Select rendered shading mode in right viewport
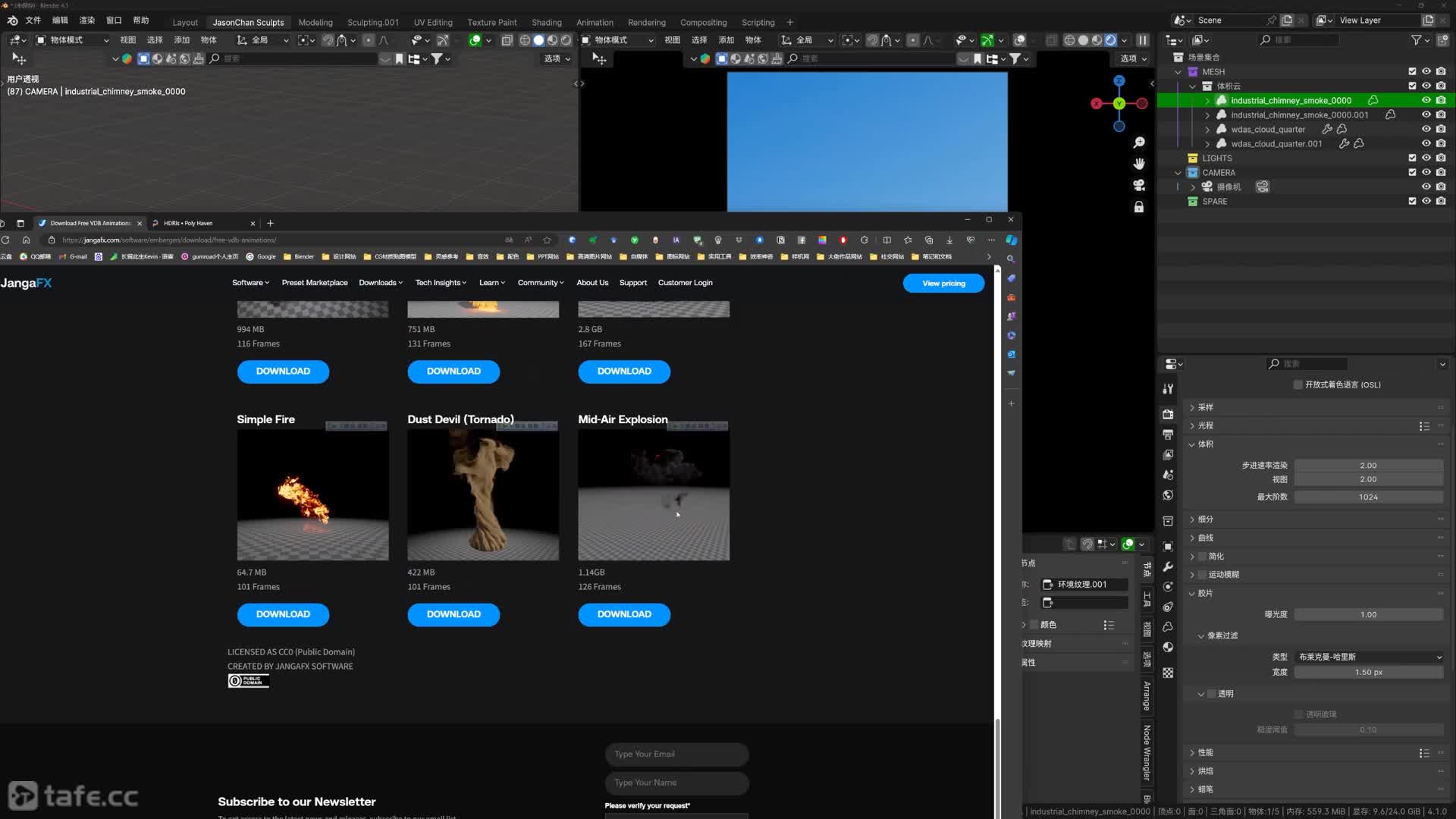 (x=1111, y=40)
